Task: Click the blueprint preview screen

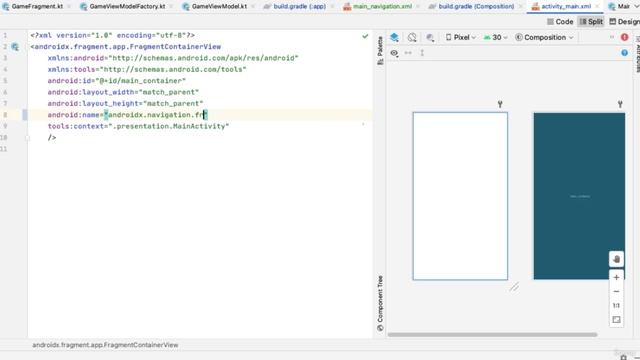Action: pos(579,196)
